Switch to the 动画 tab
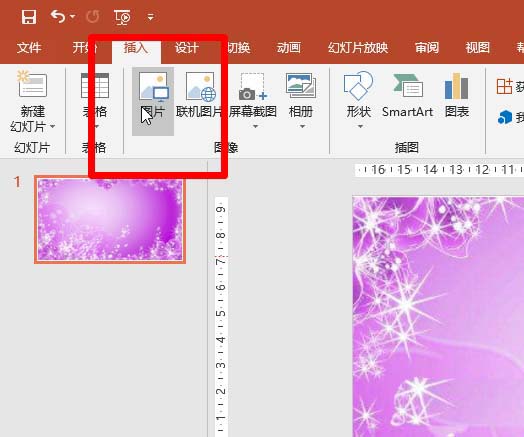524x437 pixels. [288, 48]
